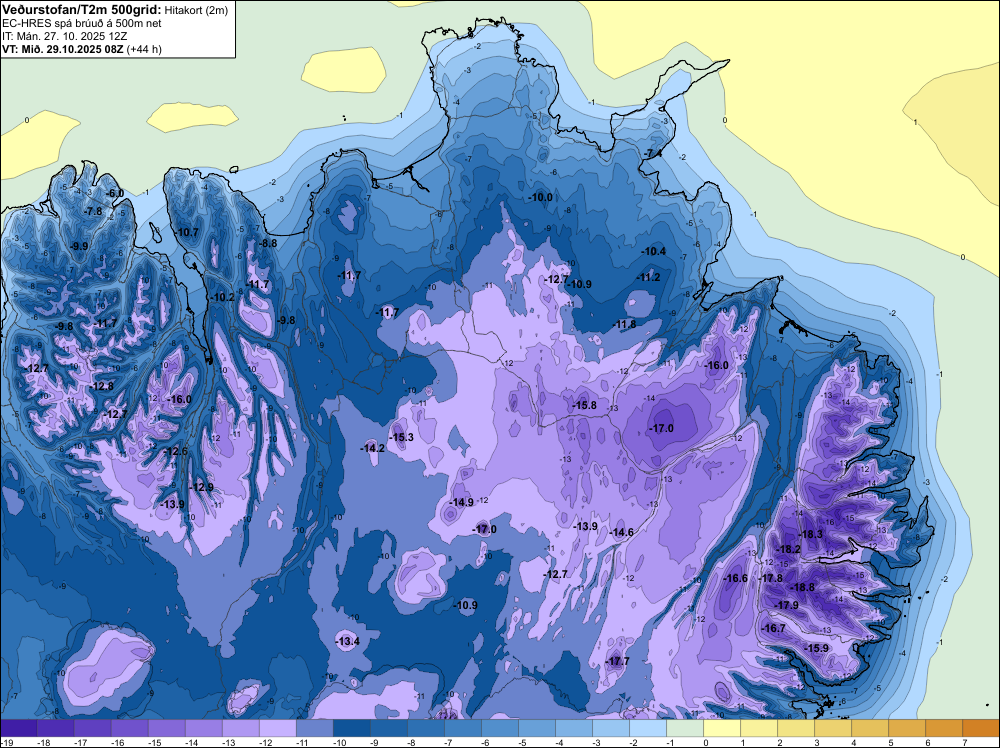Click the '-18' tick label on the legend bar
1000x748 pixels.
pos(44,742)
